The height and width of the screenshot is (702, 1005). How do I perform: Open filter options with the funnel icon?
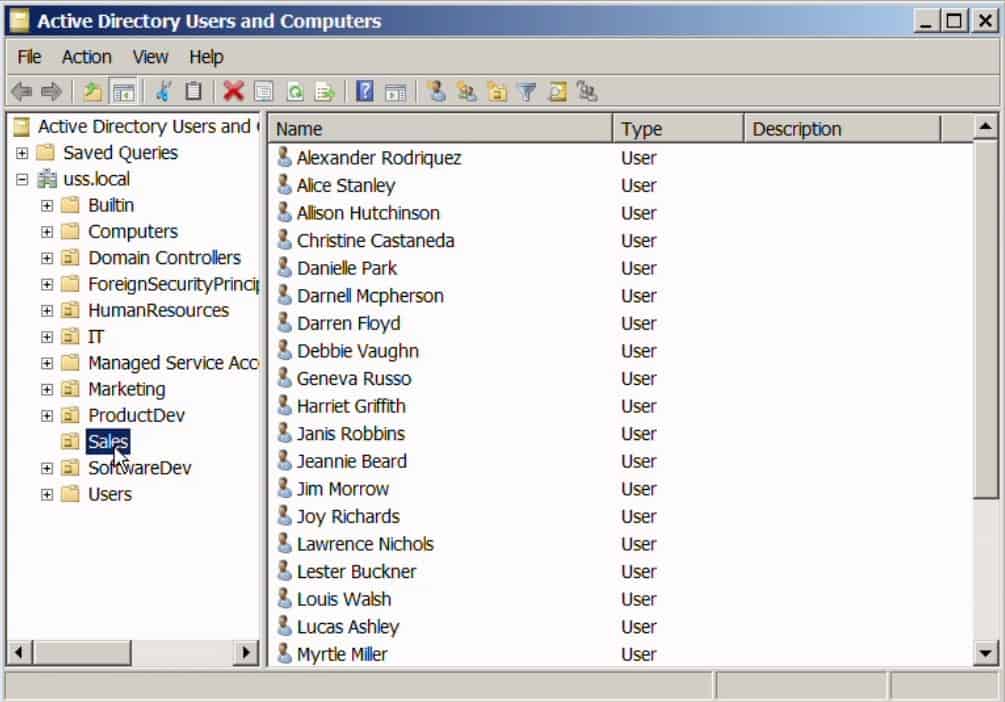pyautogui.click(x=527, y=92)
